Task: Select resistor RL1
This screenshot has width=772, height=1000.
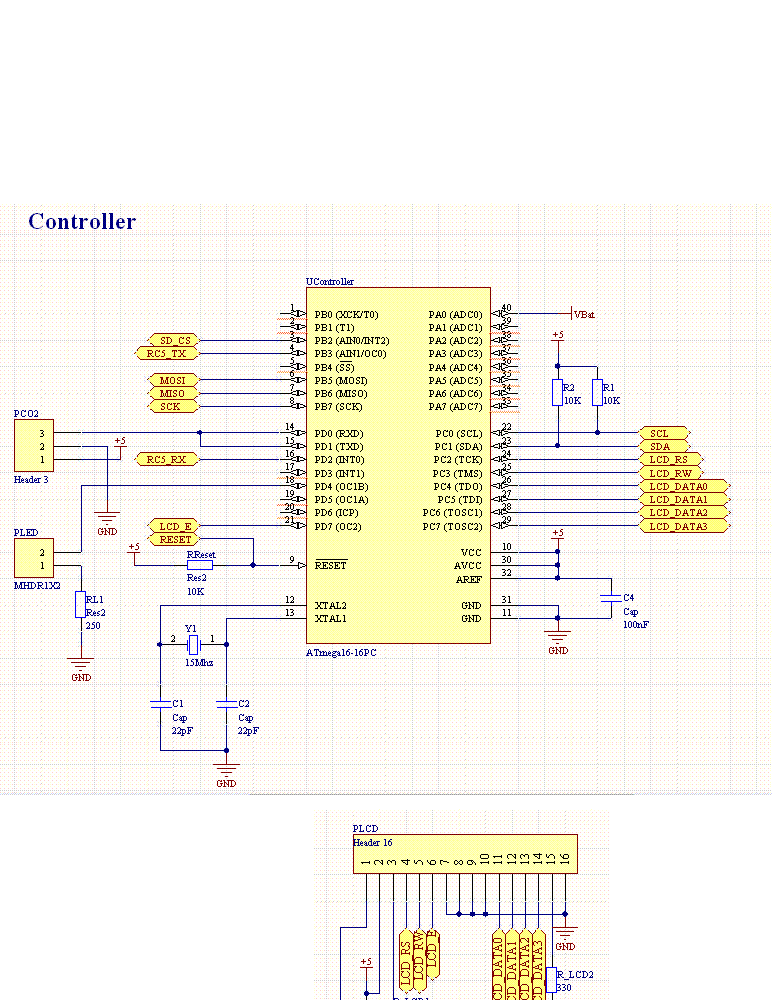Action: (80, 605)
